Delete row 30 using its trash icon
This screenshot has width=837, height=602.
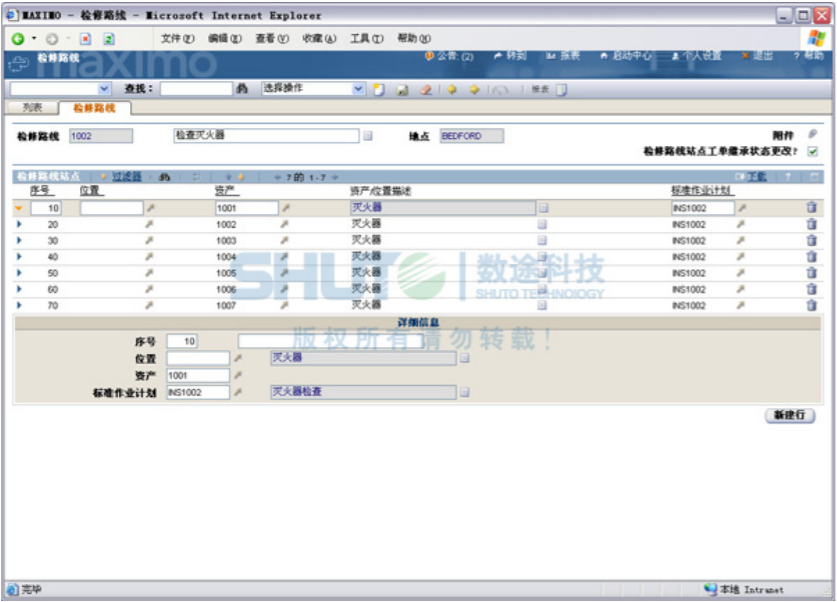[811, 240]
